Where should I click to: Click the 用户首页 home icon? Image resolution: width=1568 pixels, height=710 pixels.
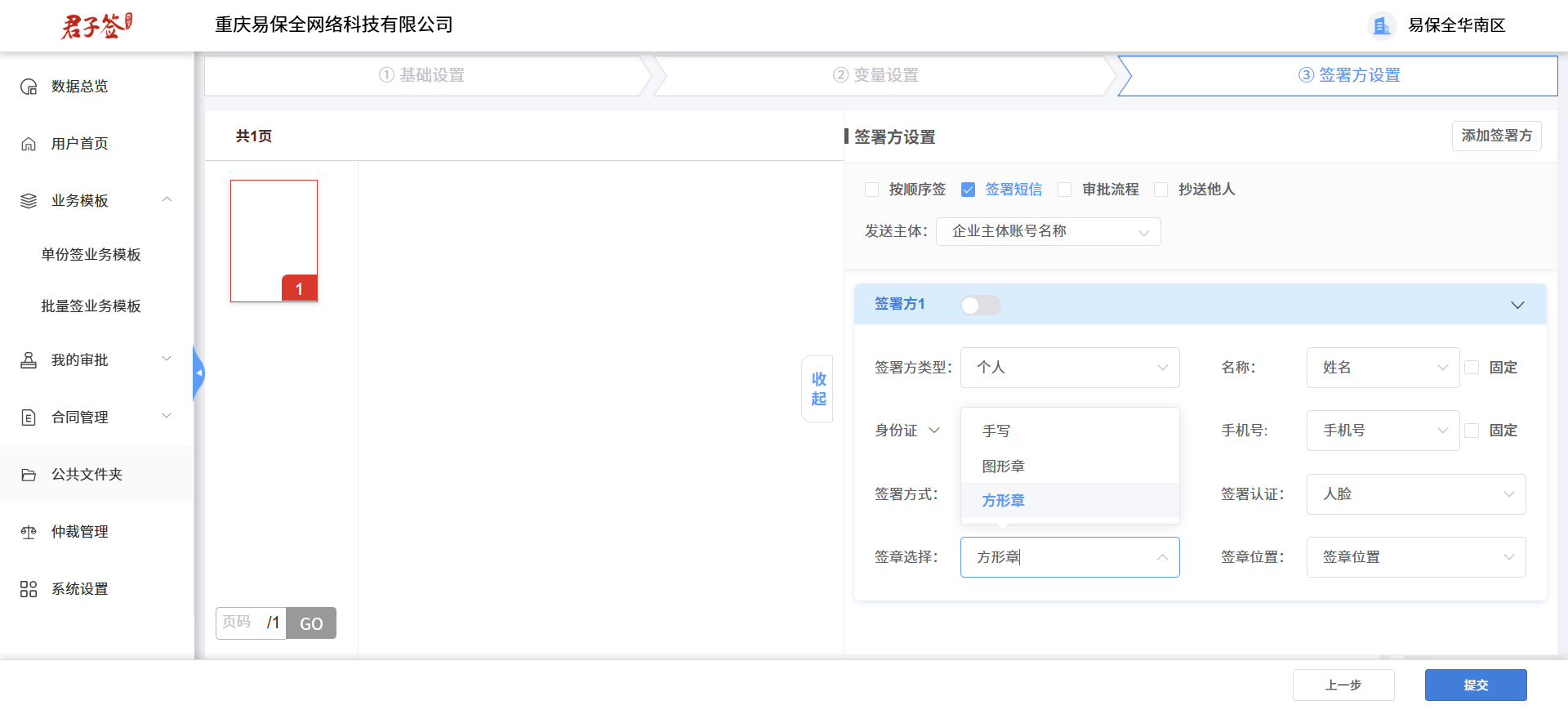[x=29, y=144]
